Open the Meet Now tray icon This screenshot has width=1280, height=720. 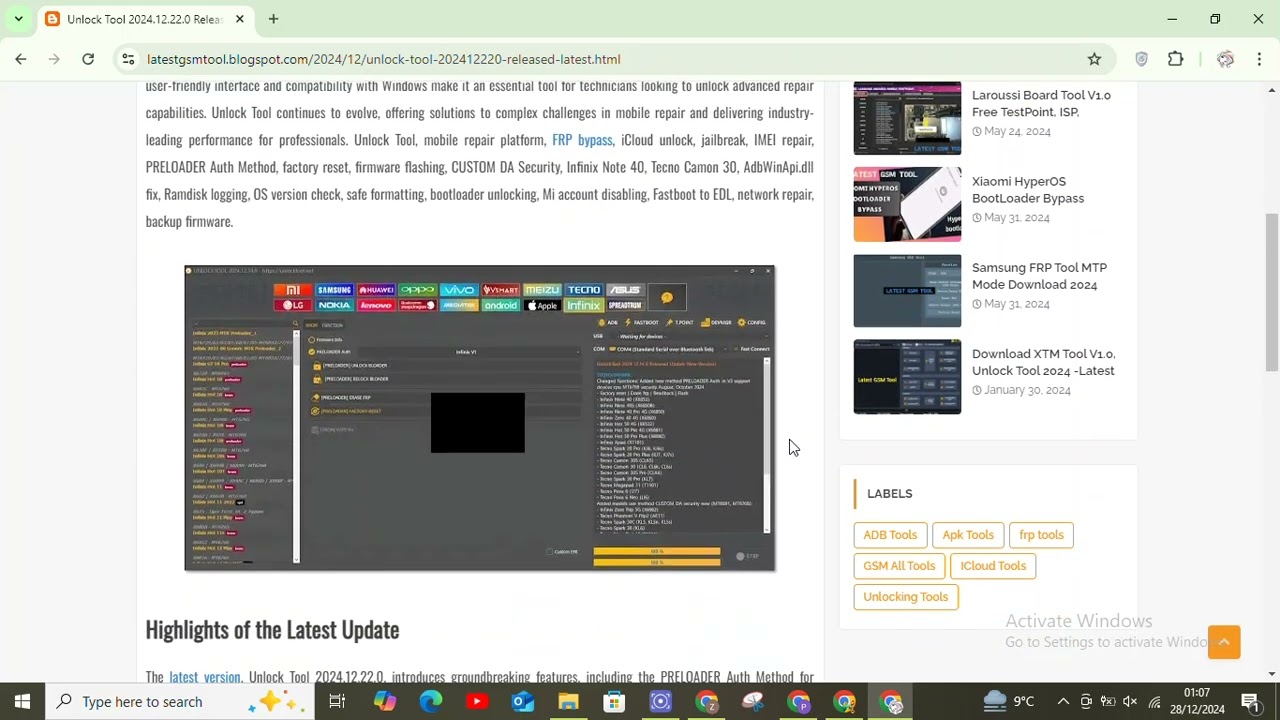1086,701
